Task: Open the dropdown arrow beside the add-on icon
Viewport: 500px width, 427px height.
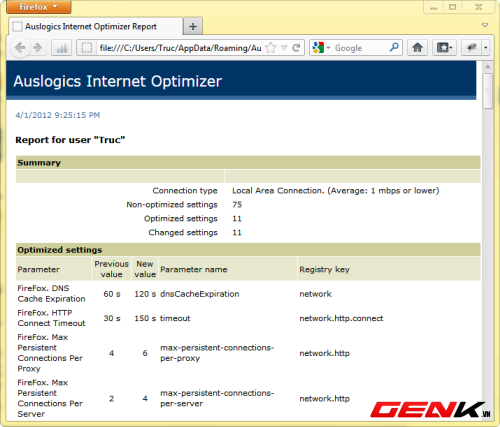Action: coord(486,48)
